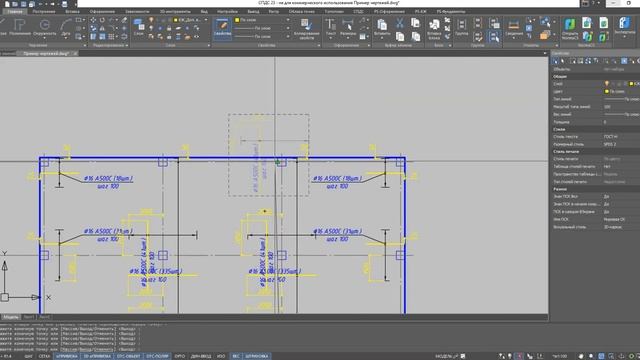640x360 pixels.
Task: Switch to the Модель layout tab
Action: [x=11, y=317]
